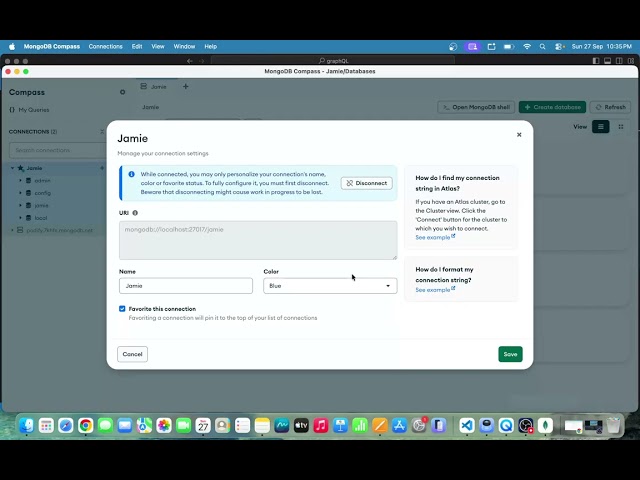This screenshot has height=480, width=640.
Task: Close the Jamie dialog with X
Action: (x=519, y=135)
